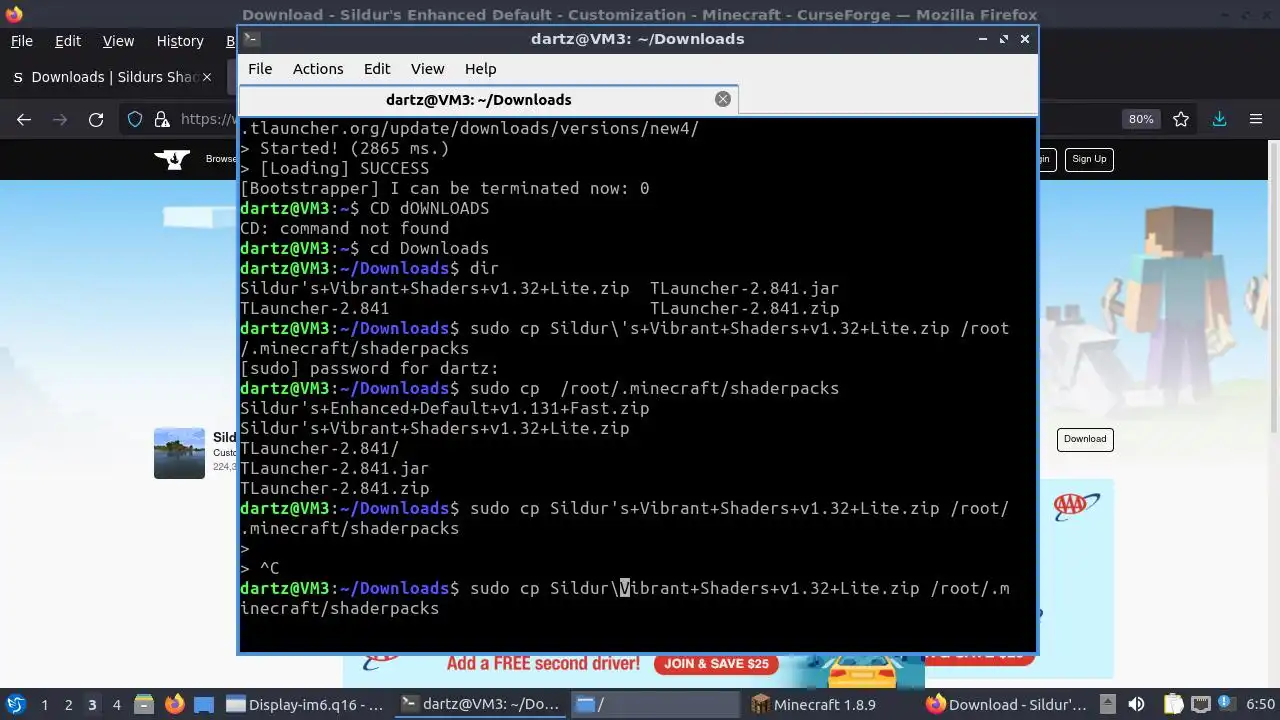
Task: Switch to the Display-im6.q16 taskbar window
Action: (305, 704)
